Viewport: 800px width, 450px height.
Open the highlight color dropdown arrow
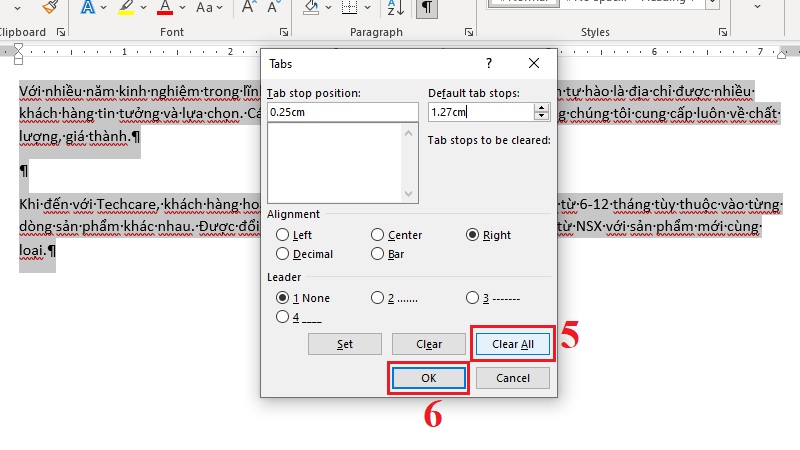[x=143, y=8]
